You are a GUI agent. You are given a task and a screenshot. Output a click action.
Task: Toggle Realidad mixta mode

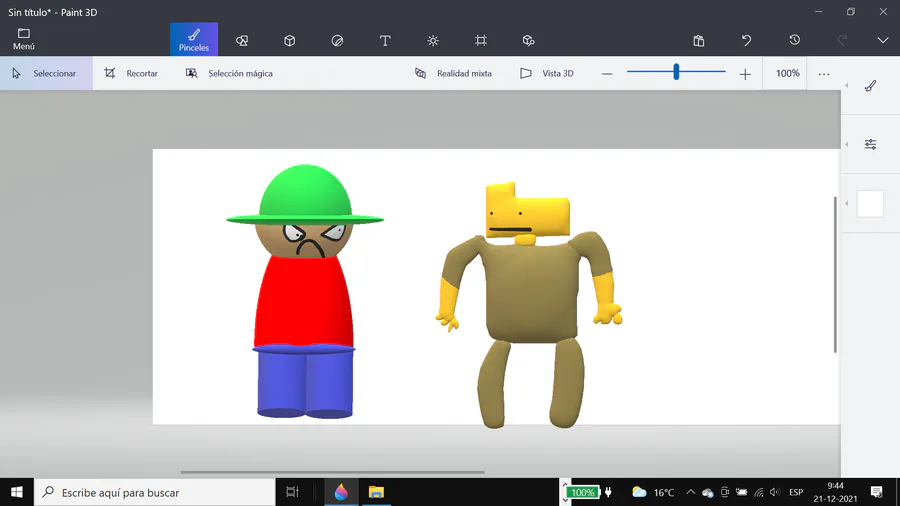pos(454,73)
